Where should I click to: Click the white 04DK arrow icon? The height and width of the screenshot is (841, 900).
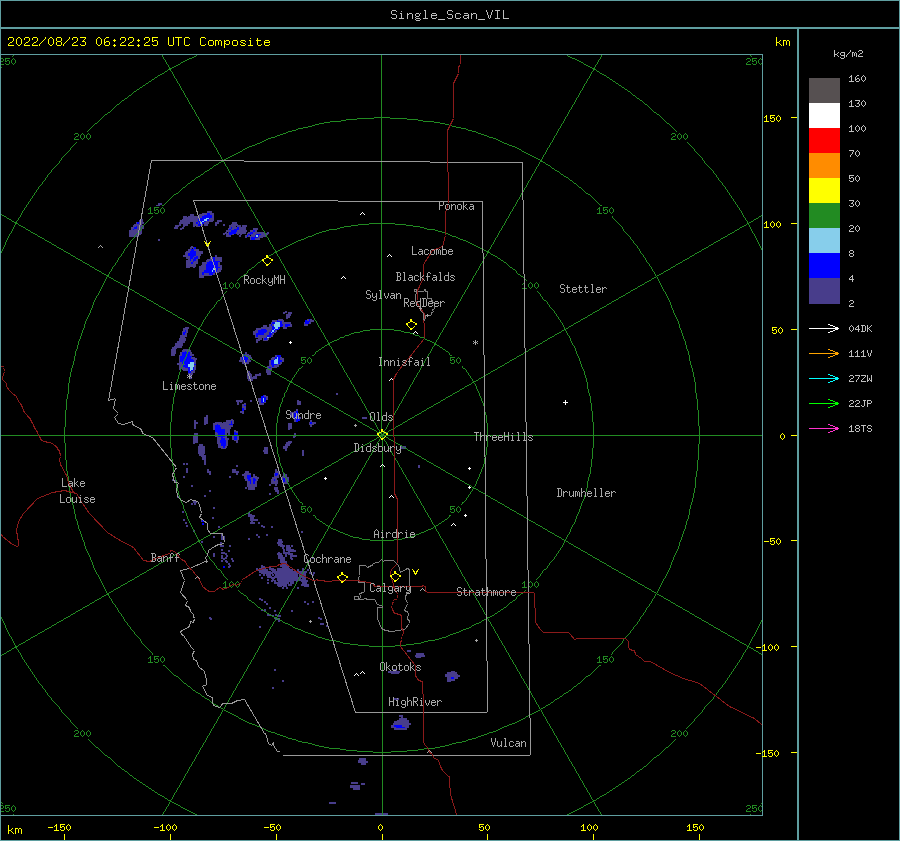click(x=824, y=328)
